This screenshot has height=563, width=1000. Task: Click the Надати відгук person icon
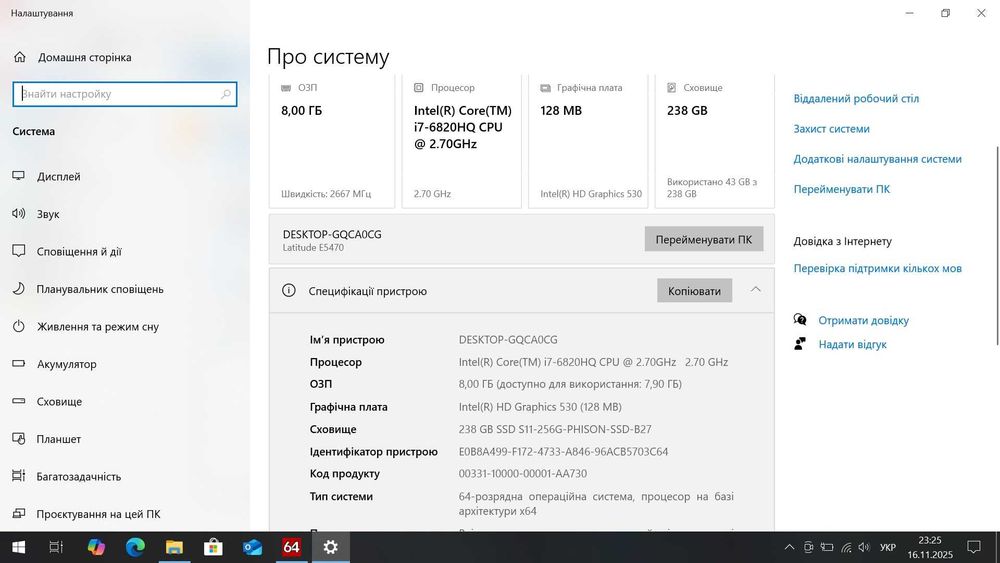coord(800,344)
